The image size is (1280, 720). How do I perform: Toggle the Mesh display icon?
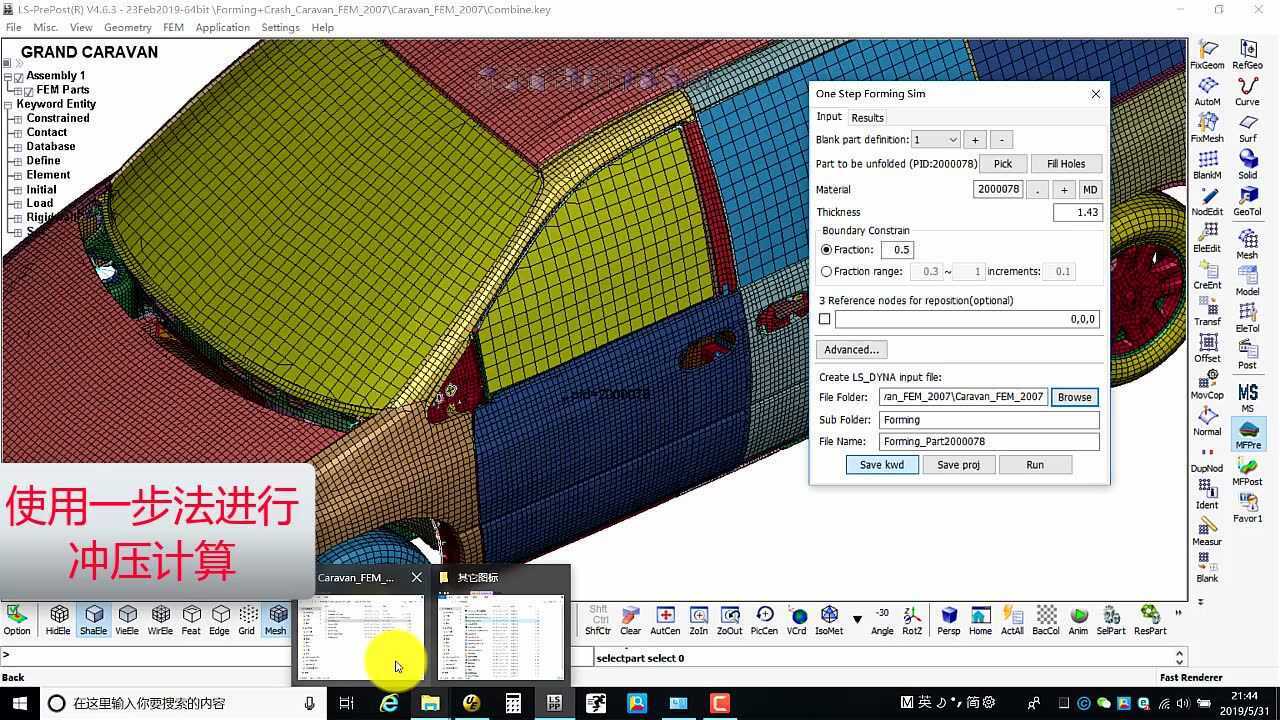tap(275, 618)
